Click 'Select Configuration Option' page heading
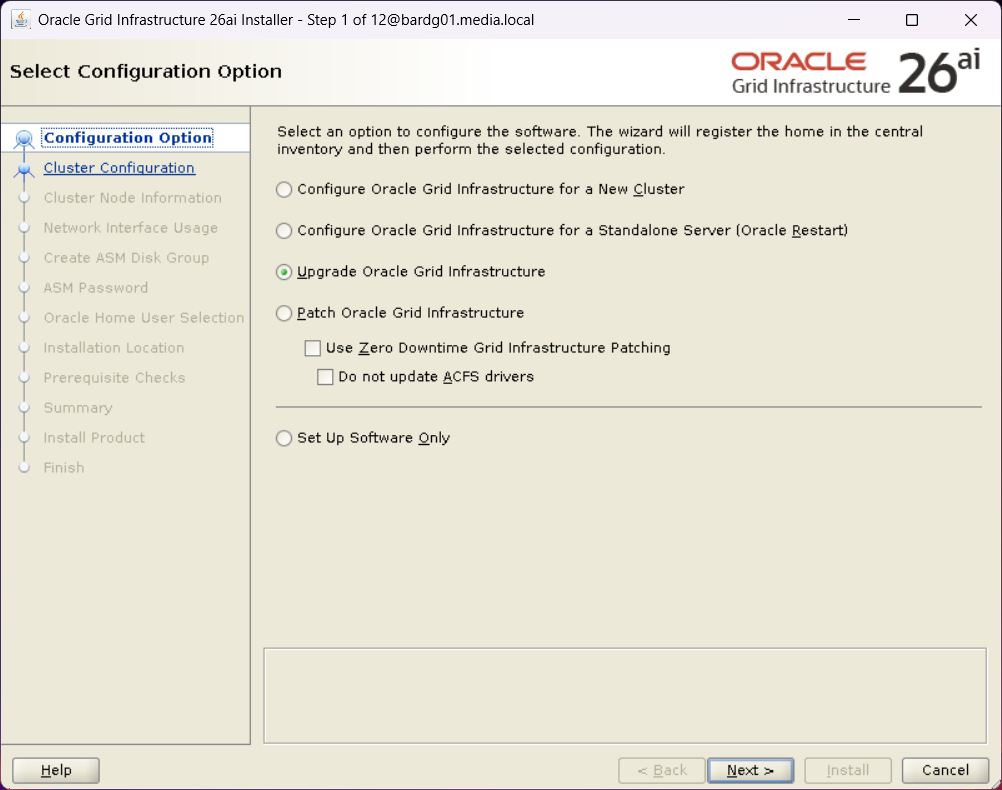The height and width of the screenshot is (790, 1002). tap(146, 72)
